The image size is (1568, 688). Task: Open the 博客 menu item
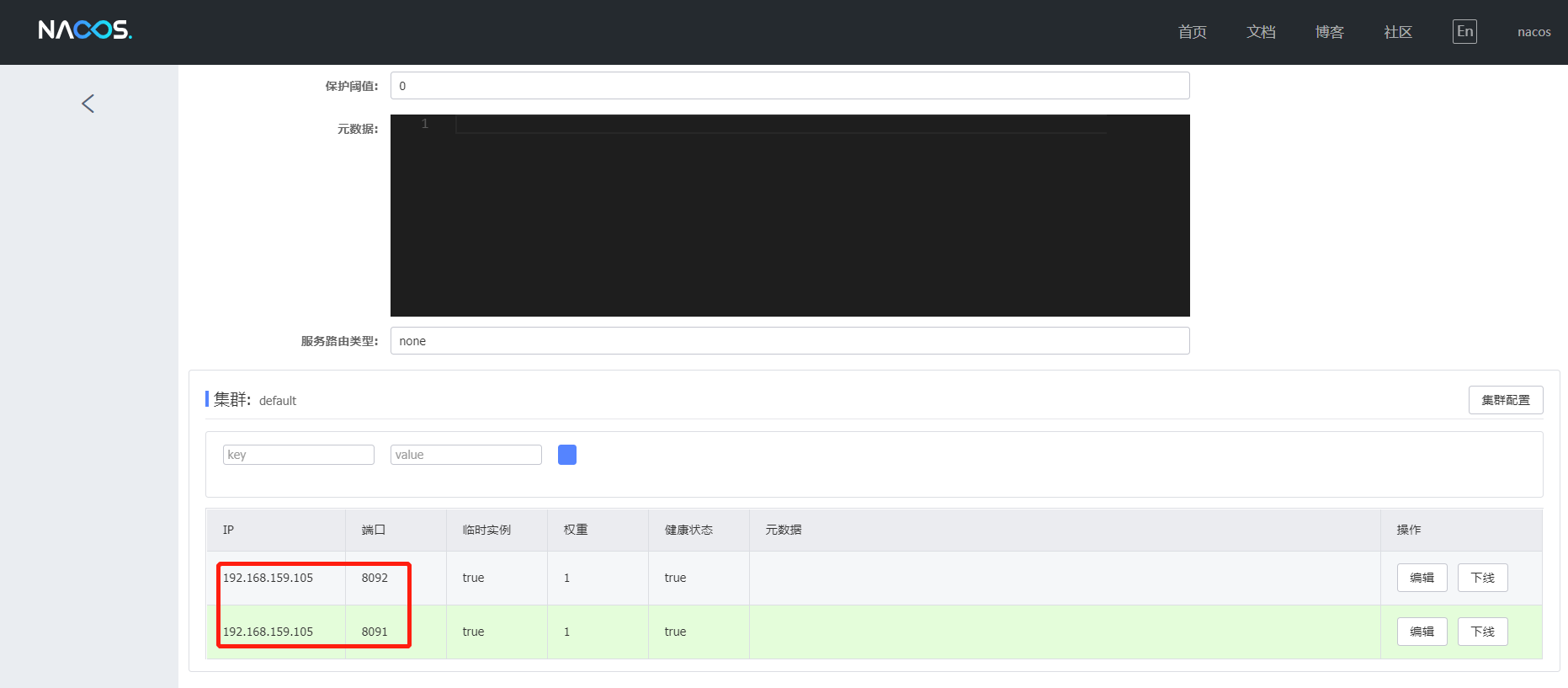tap(1330, 32)
